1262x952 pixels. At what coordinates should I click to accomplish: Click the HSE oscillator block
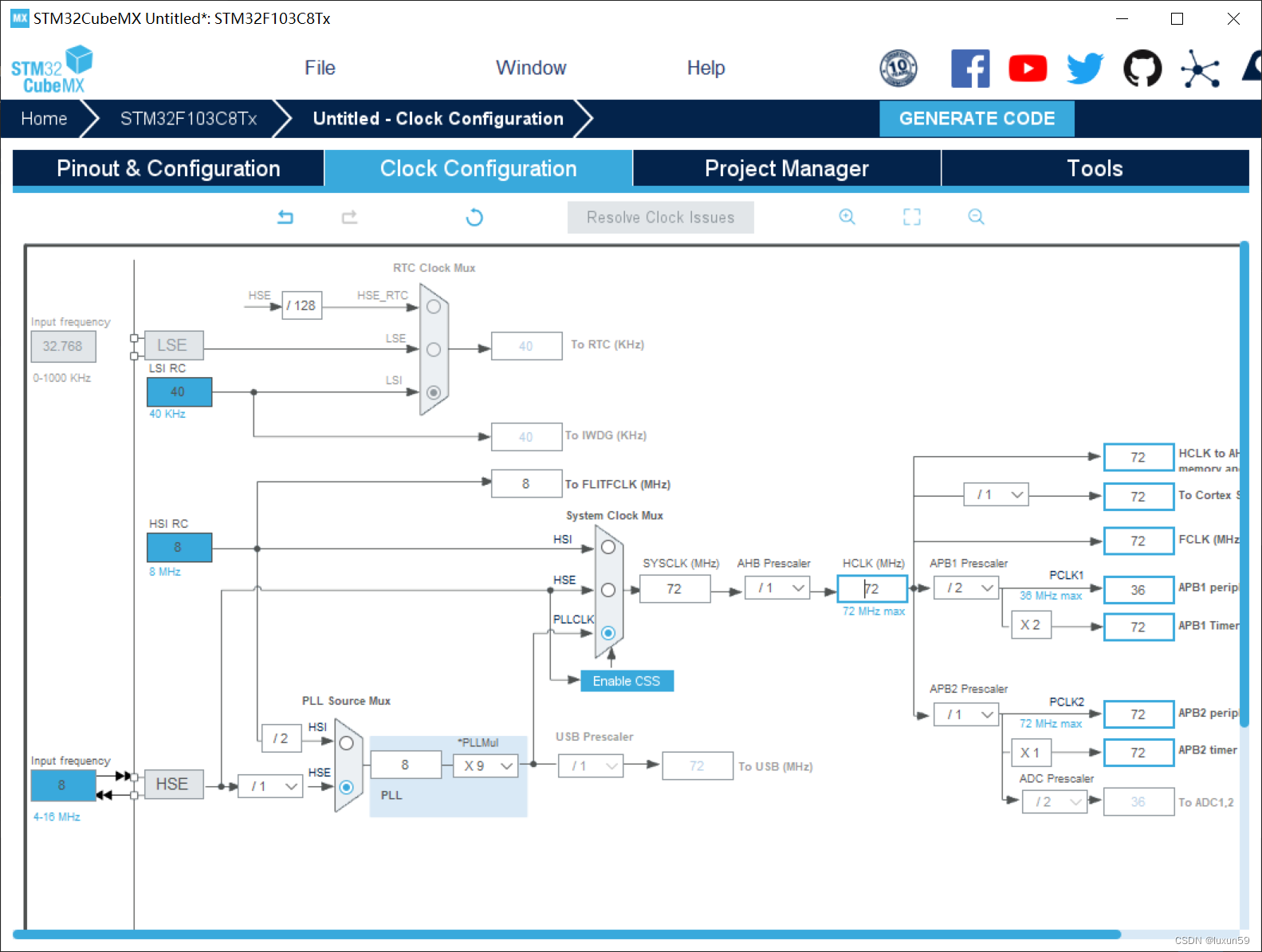pos(172,785)
